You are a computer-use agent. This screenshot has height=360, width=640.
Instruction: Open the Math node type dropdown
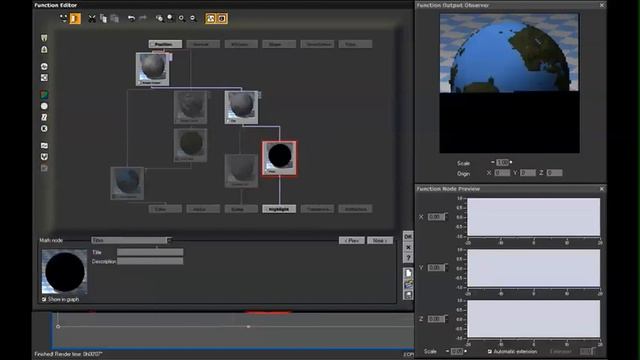tap(131, 240)
